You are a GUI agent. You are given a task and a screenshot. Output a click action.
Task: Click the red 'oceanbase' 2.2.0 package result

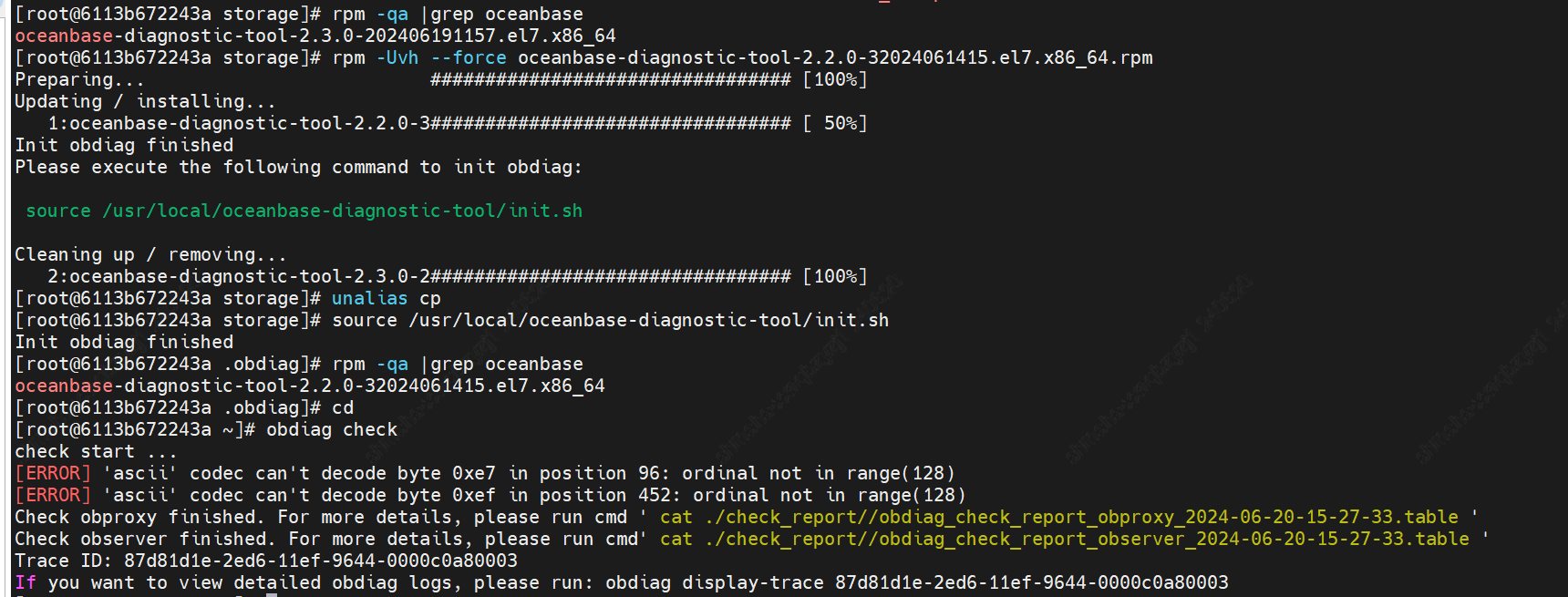tap(64, 386)
